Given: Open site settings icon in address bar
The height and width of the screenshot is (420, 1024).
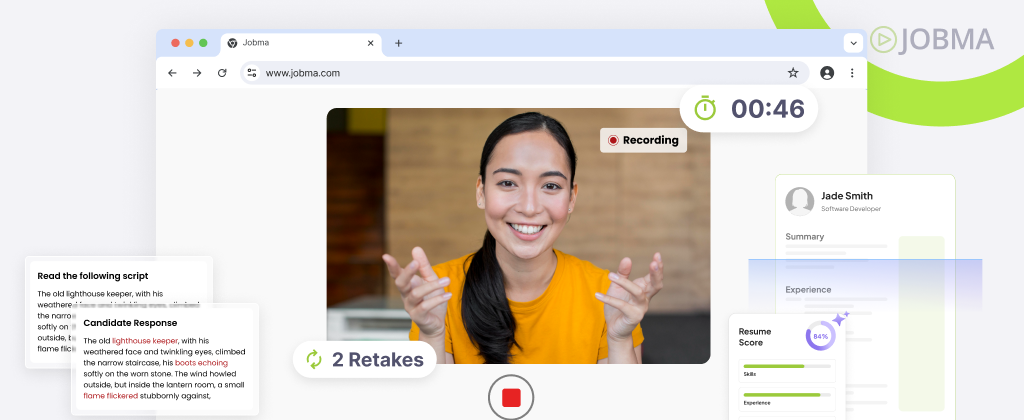Looking at the screenshot, I should (x=252, y=73).
